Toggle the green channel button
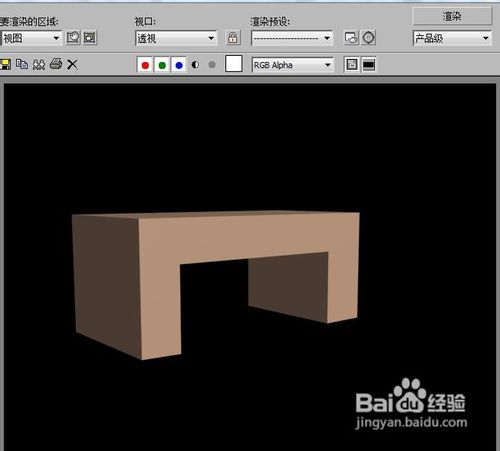500x451 pixels. (x=162, y=65)
